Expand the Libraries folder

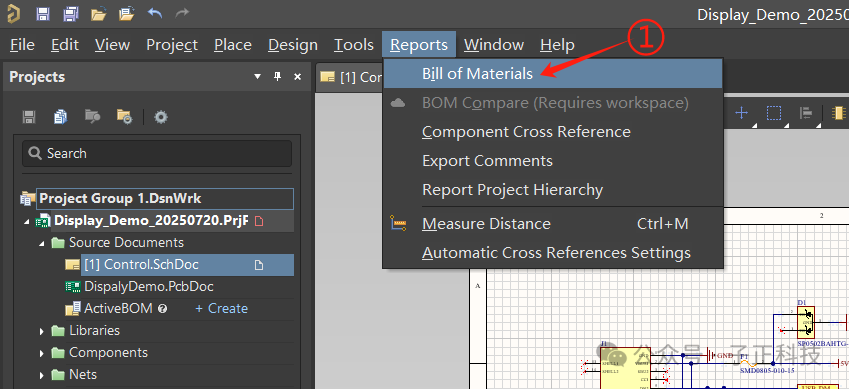pos(42,331)
